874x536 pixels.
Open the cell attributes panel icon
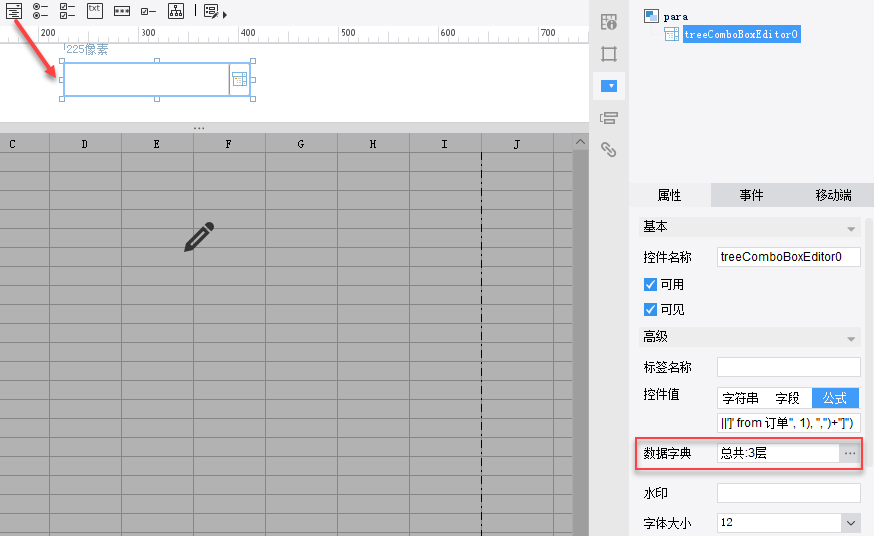point(609,22)
